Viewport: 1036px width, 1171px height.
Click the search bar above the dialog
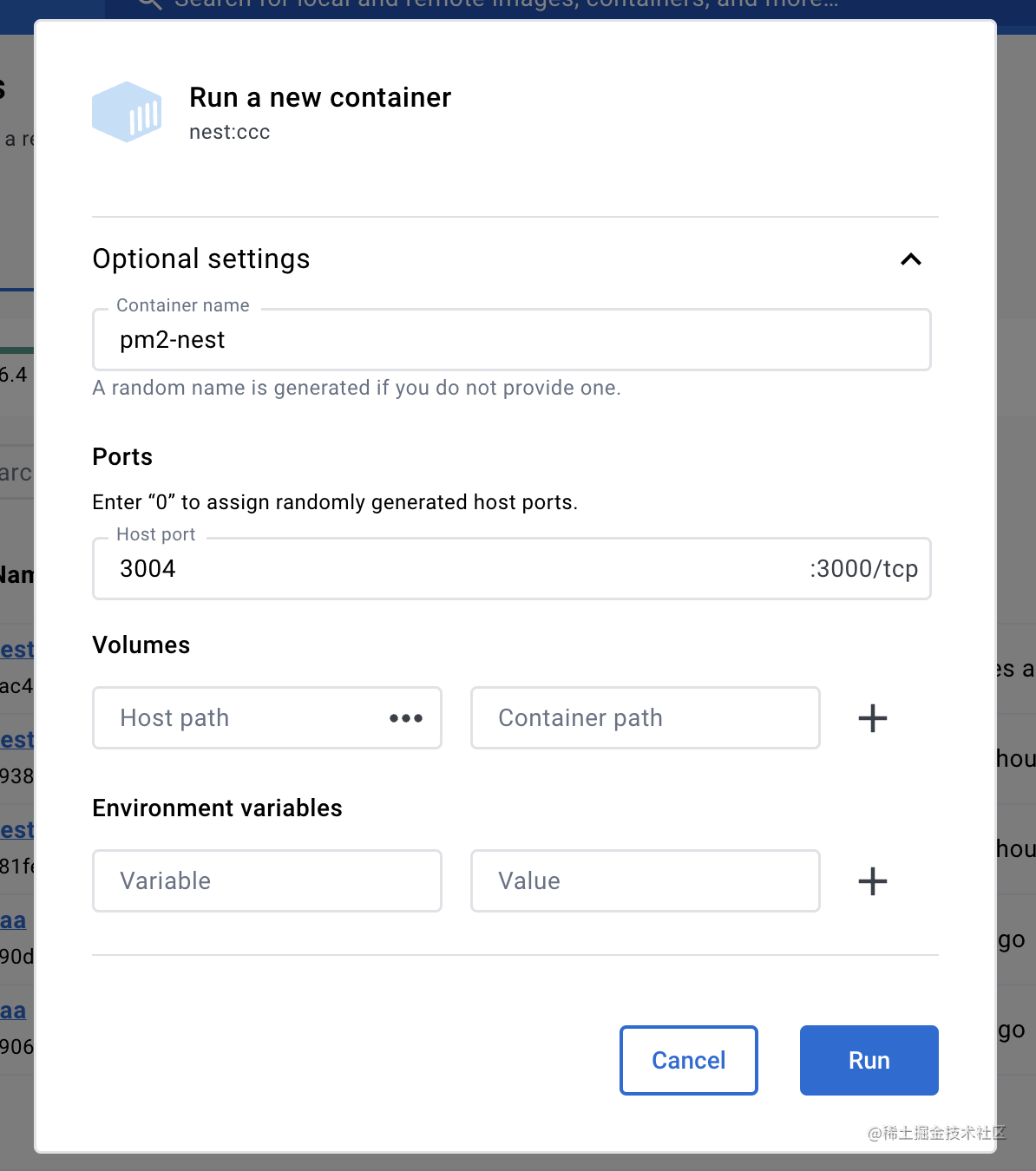click(503, 5)
